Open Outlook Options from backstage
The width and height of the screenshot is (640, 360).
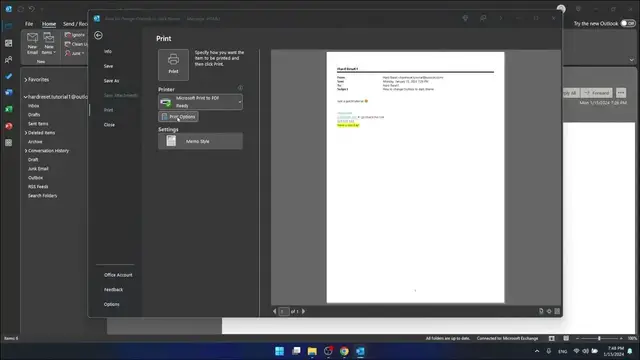click(111, 304)
